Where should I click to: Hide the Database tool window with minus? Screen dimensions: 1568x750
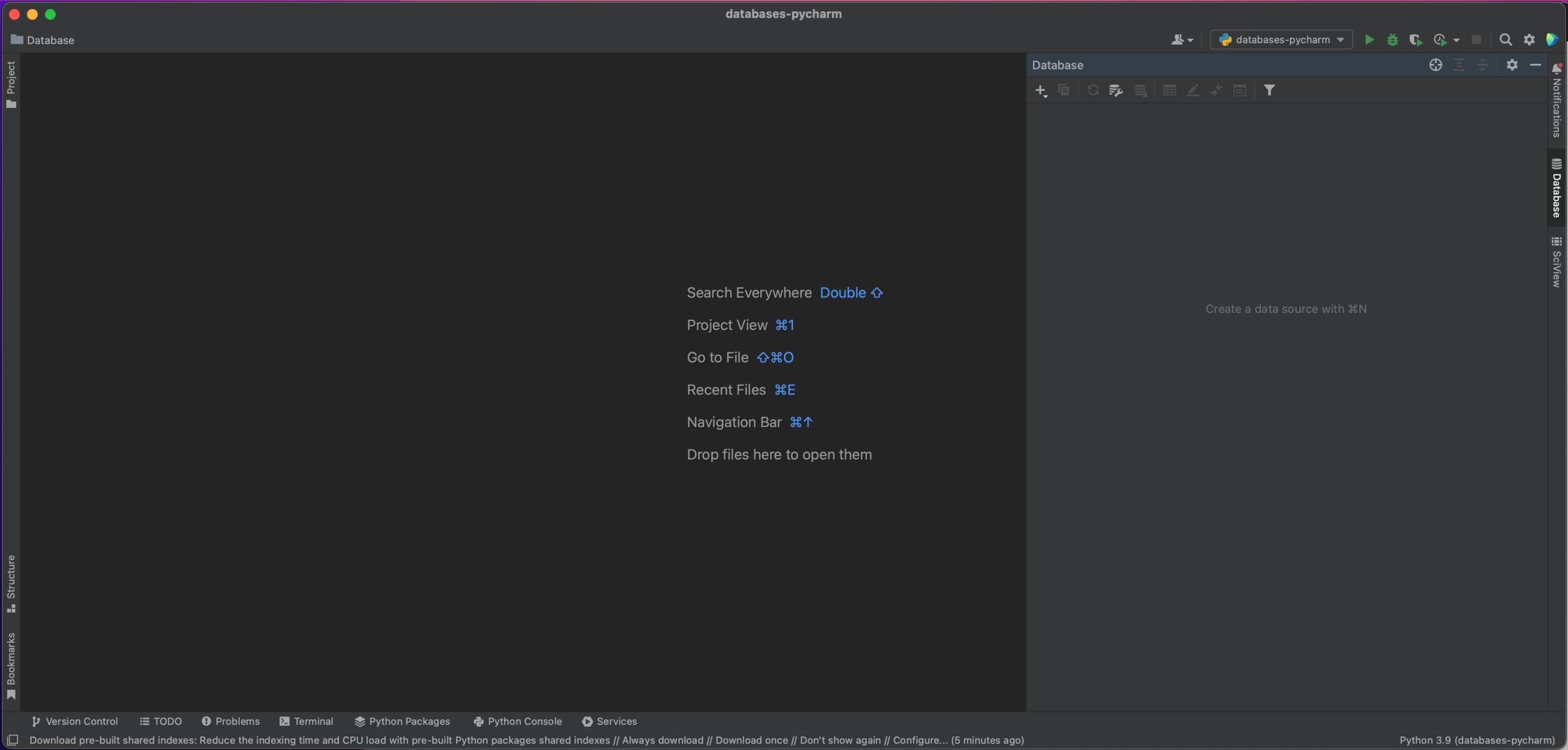(1535, 65)
